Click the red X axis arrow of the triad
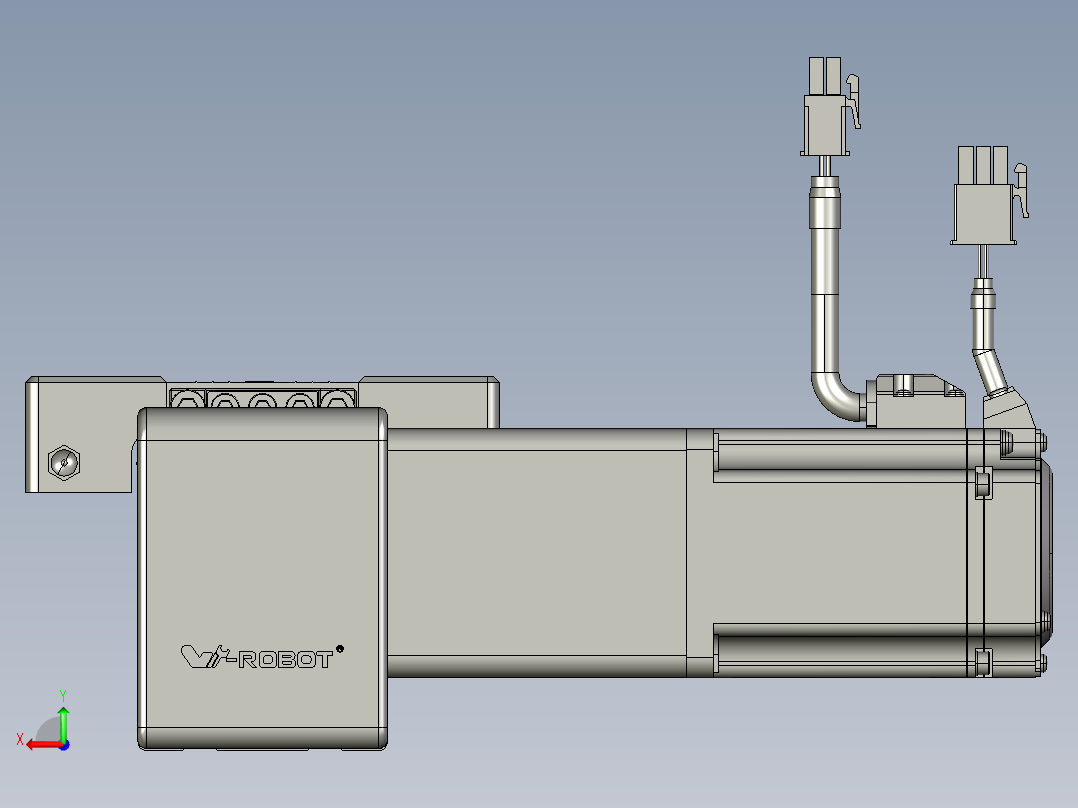 (43, 745)
